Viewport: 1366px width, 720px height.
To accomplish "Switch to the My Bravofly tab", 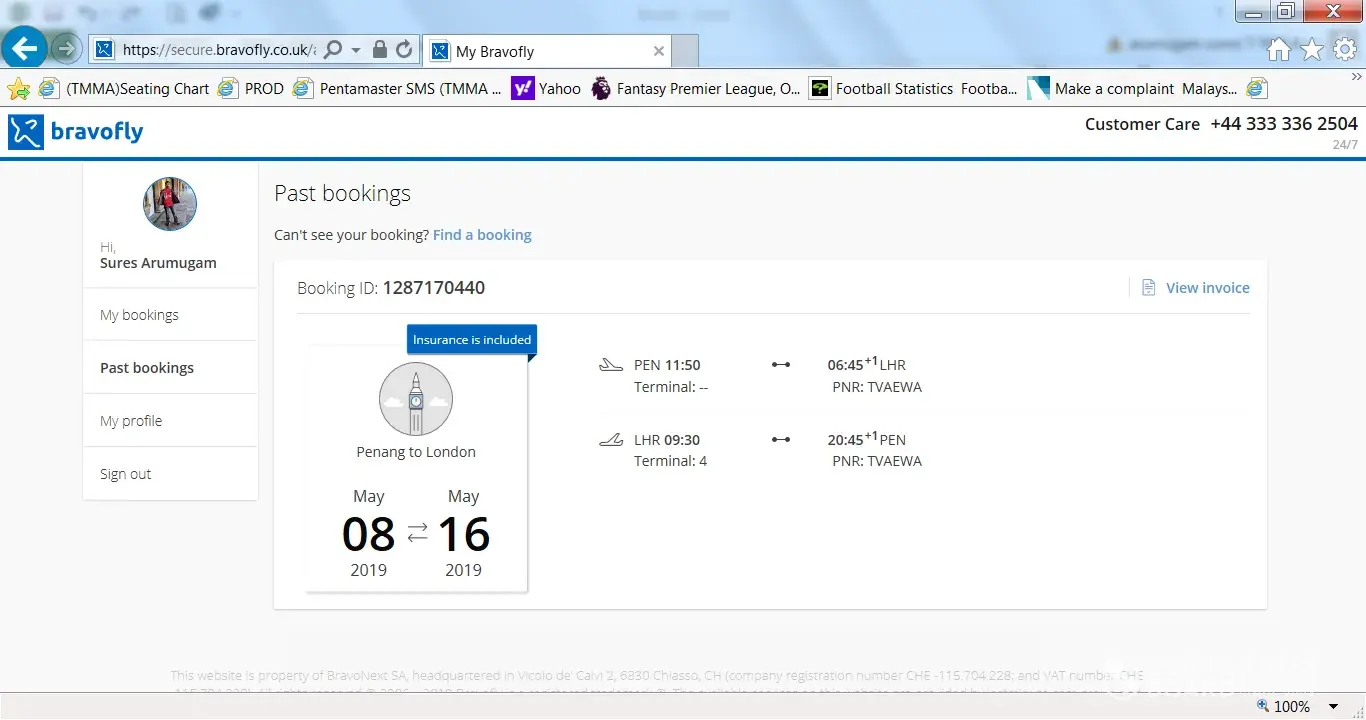I will pyautogui.click(x=540, y=51).
